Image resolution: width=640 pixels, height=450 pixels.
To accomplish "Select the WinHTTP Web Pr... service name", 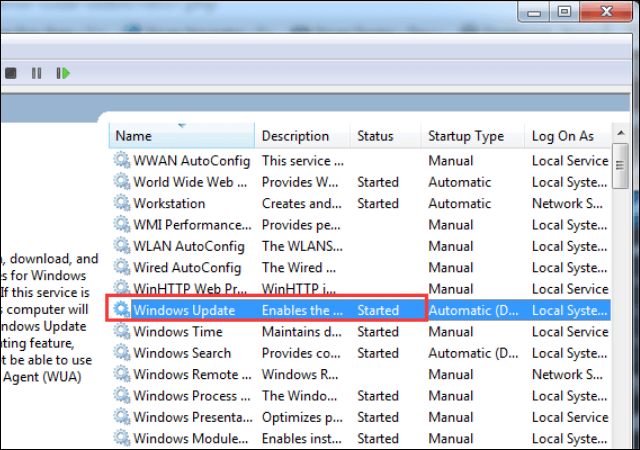I will tap(190, 289).
